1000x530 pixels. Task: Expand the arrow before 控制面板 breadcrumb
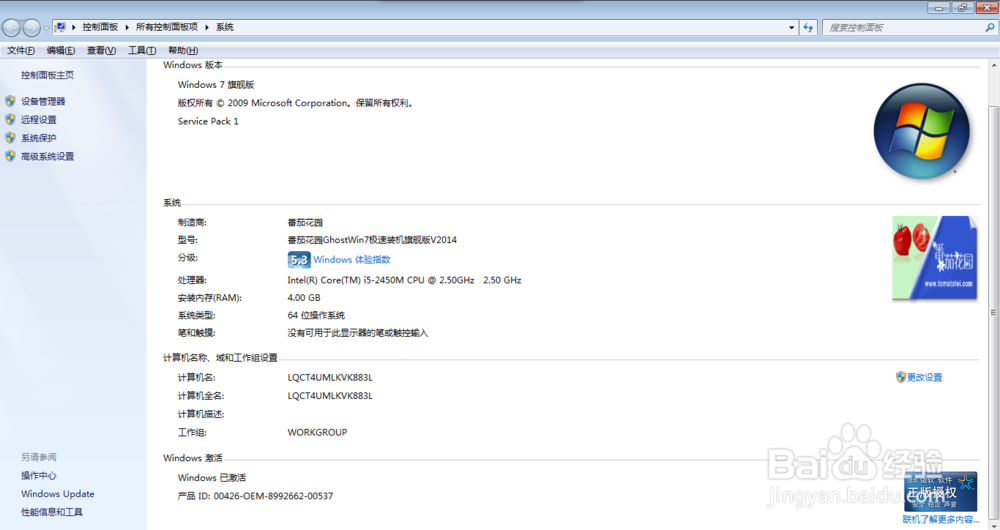pyautogui.click(x=73, y=27)
